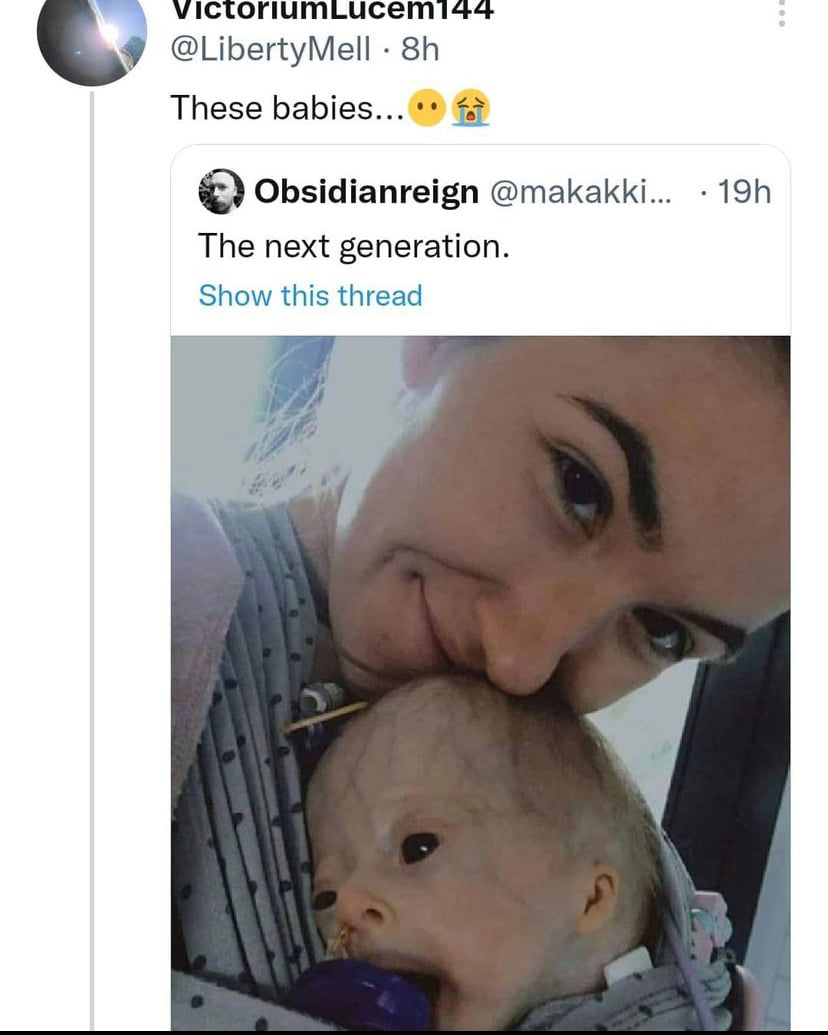Open VictoriumLucem144's round profile avatar
Viewport: 828px width, 1035px height.
click(91, 38)
